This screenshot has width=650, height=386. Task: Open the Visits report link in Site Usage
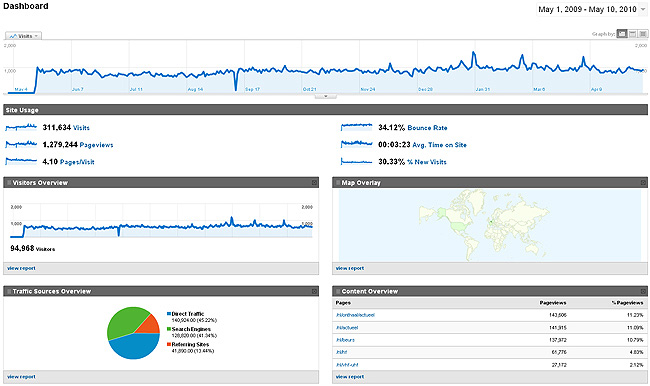pos(81,128)
